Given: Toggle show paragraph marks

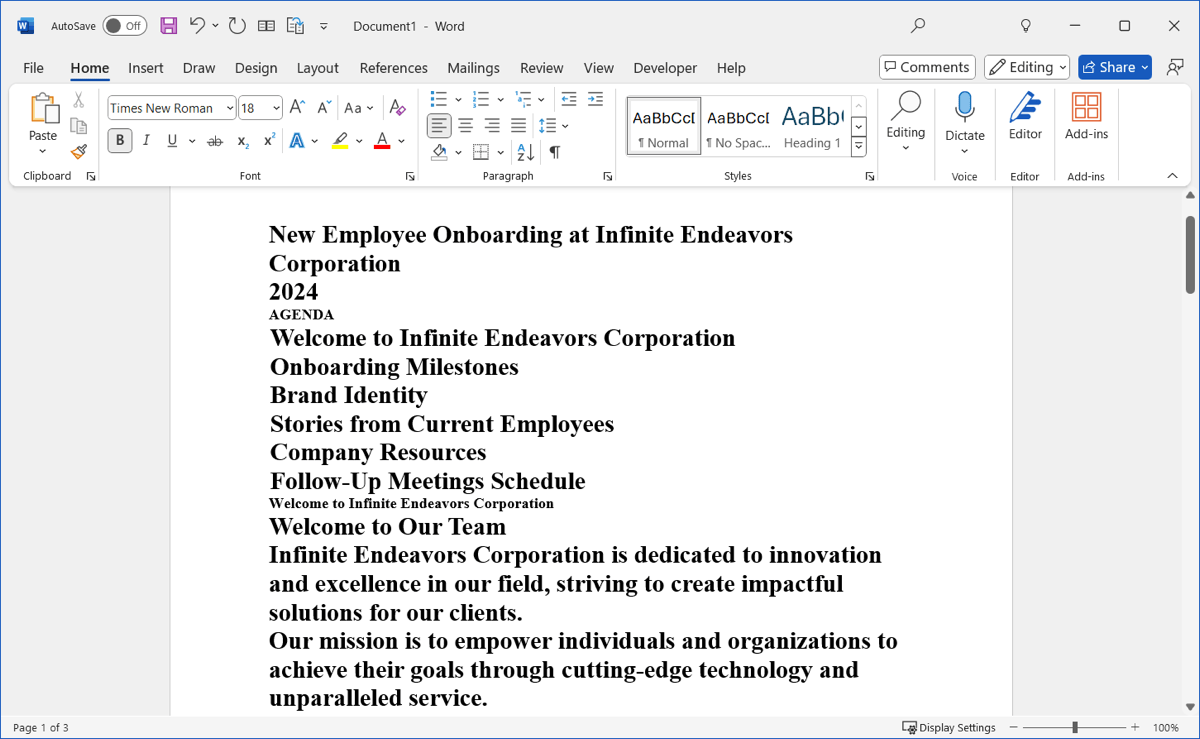Looking at the screenshot, I should click(554, 152).
